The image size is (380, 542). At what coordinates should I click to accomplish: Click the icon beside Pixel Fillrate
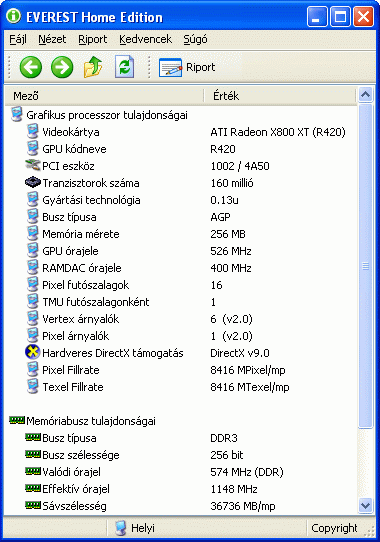coord(33,370)
